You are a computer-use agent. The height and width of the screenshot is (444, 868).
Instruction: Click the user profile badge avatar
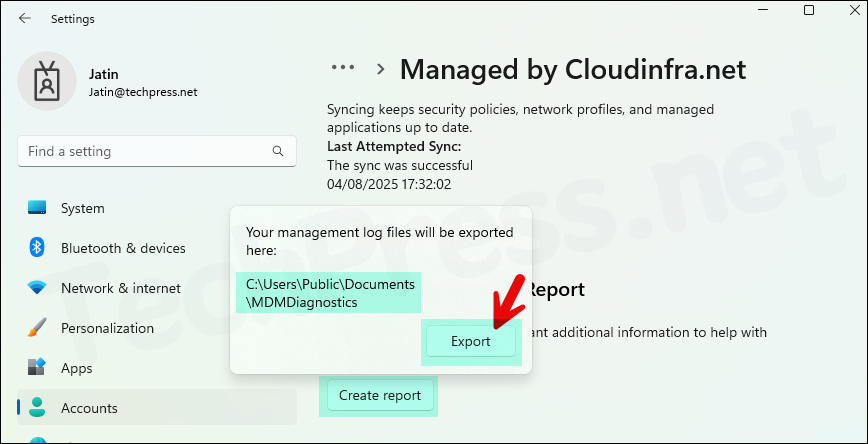tap(47, 81)
